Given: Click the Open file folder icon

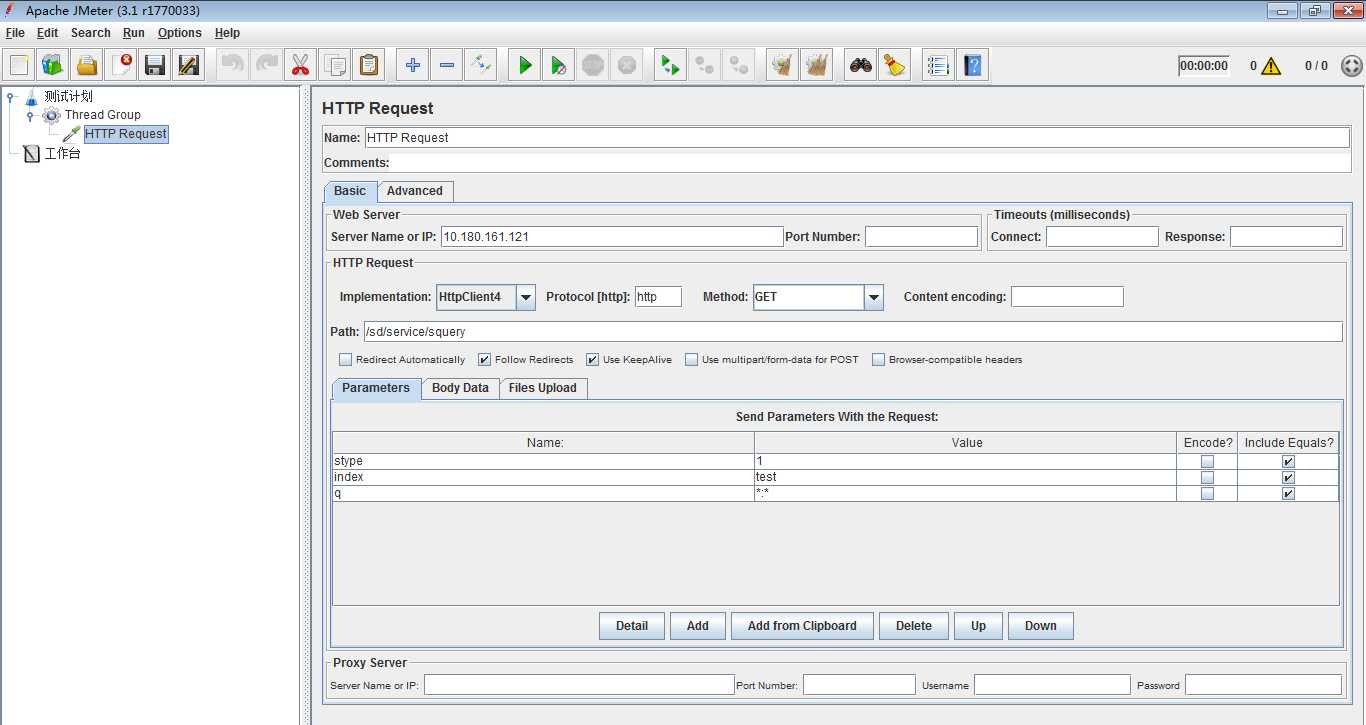Looking at the screenshot, I should [87, 66].
